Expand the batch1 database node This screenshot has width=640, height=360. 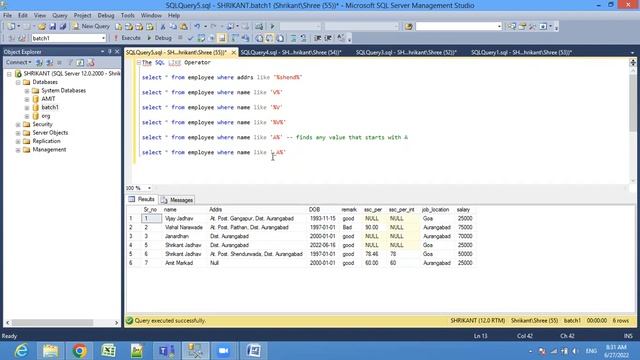point(27,108)
